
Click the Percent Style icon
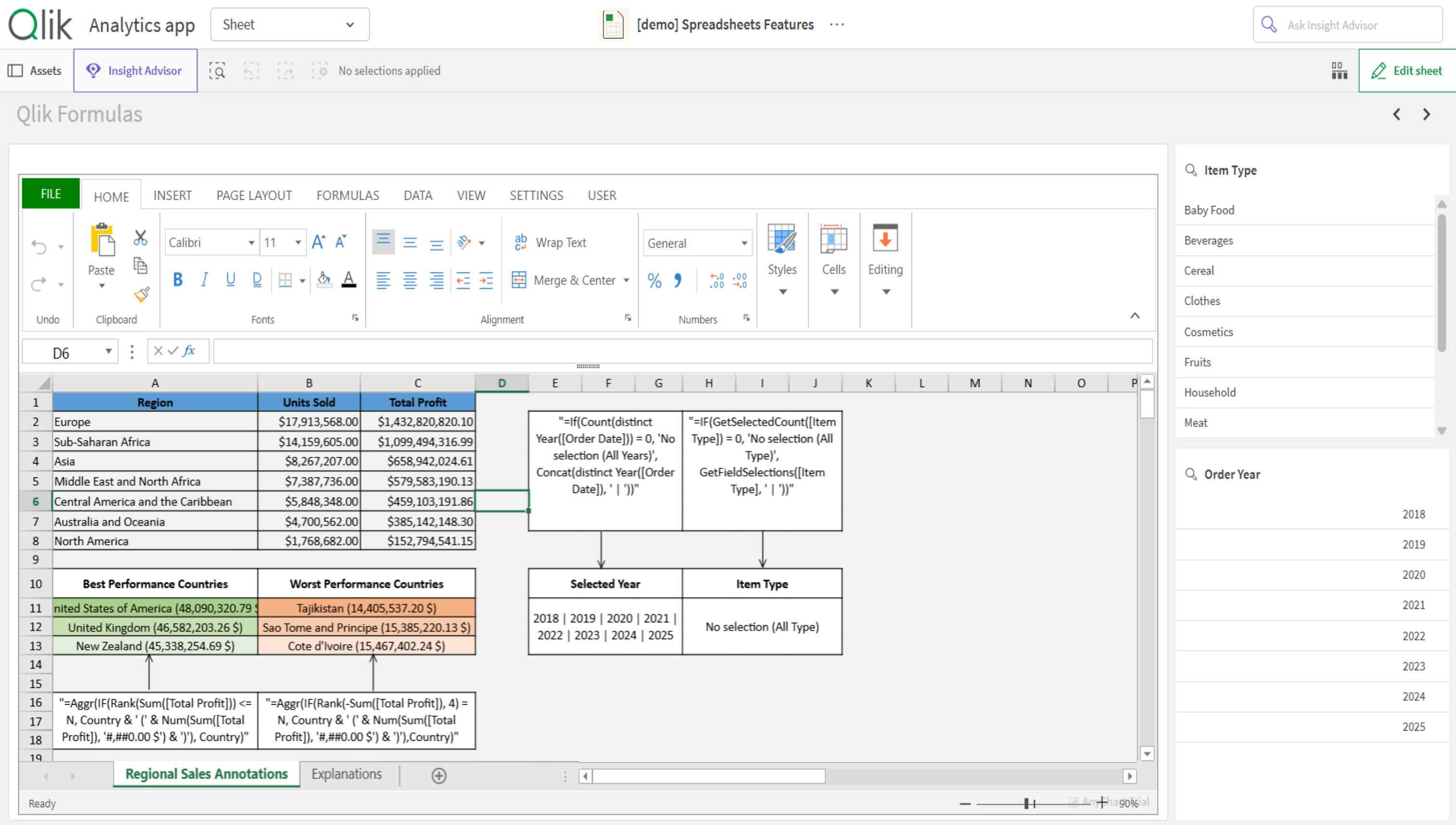click(x=655, y=281)
